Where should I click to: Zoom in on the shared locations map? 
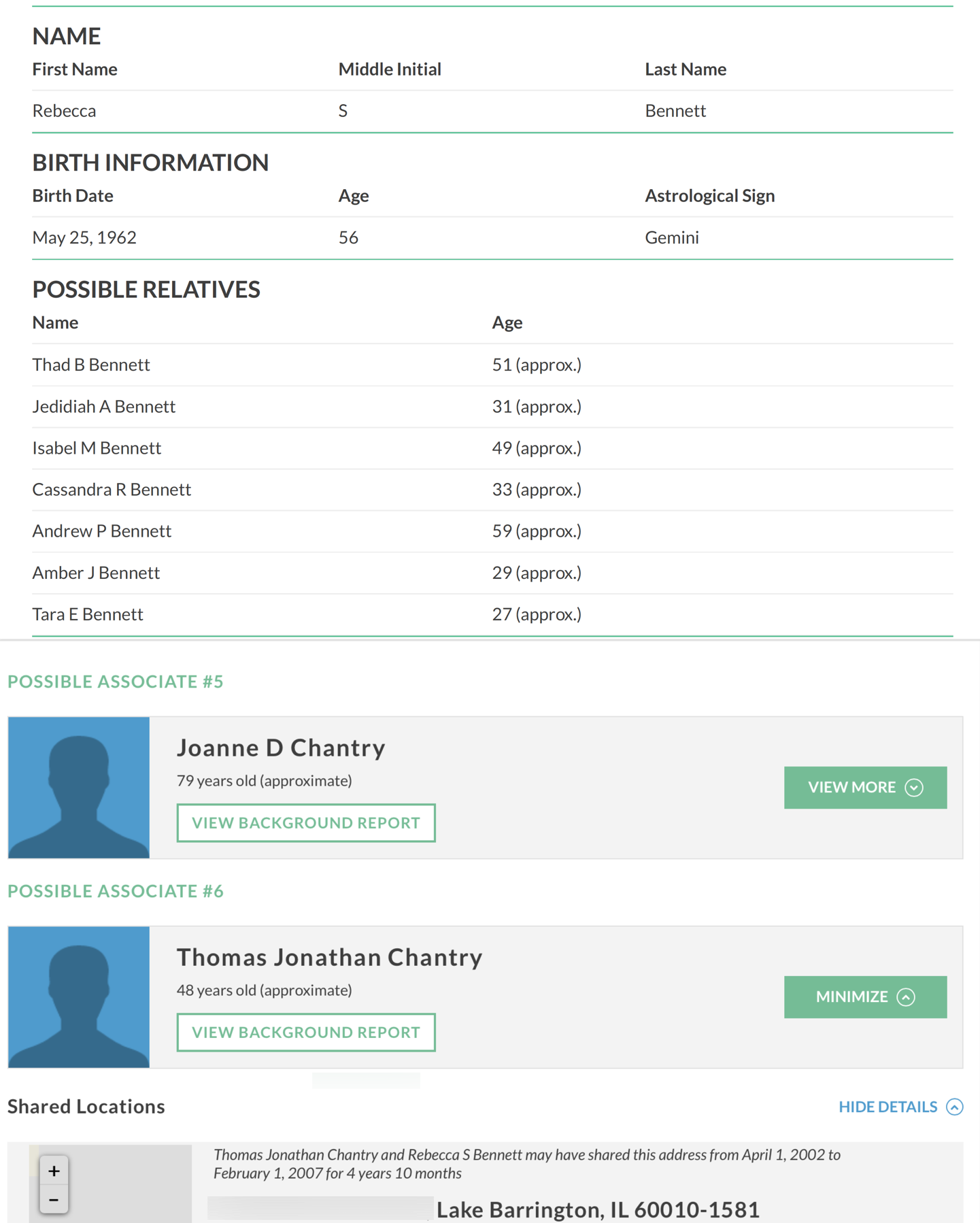tap(54, 1171)
